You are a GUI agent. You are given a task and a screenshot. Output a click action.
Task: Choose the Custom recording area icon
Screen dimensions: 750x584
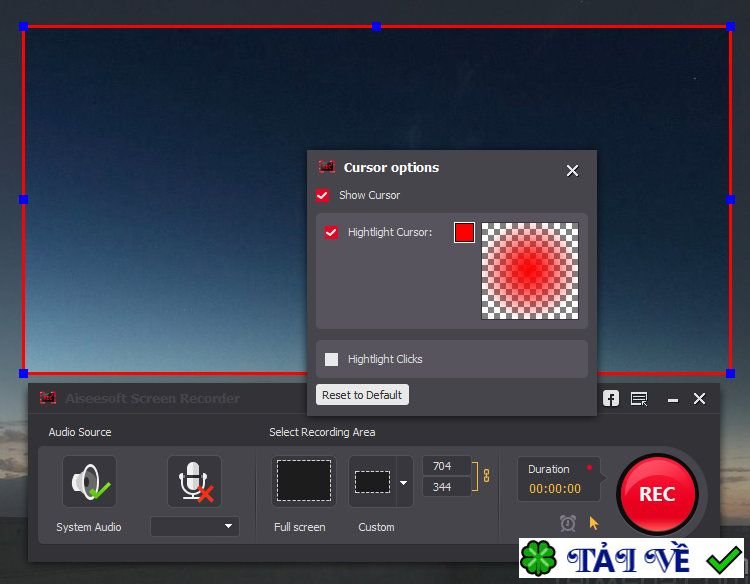(373, 482)
